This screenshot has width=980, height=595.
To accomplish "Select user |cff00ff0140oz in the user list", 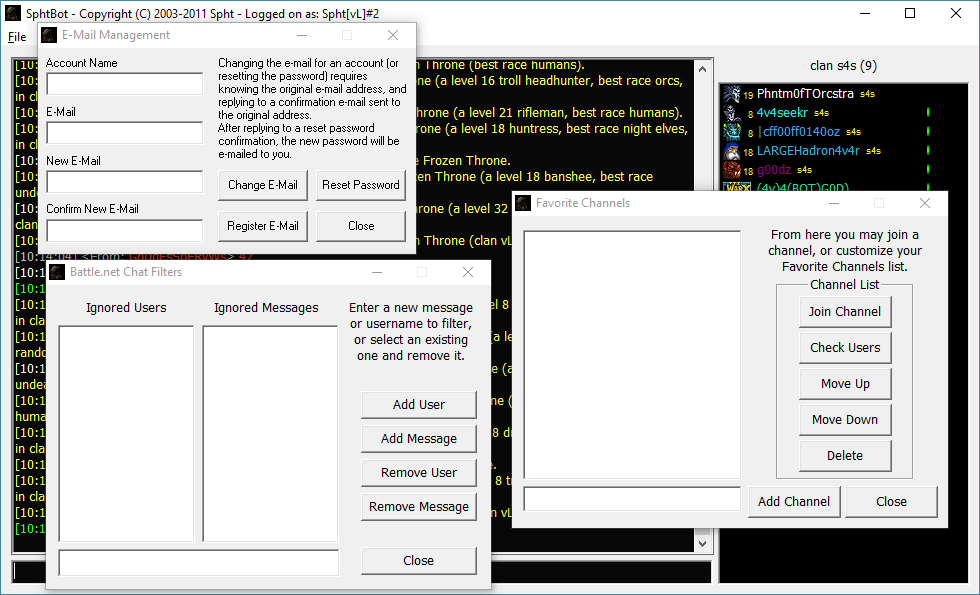I will coord(798,132).
